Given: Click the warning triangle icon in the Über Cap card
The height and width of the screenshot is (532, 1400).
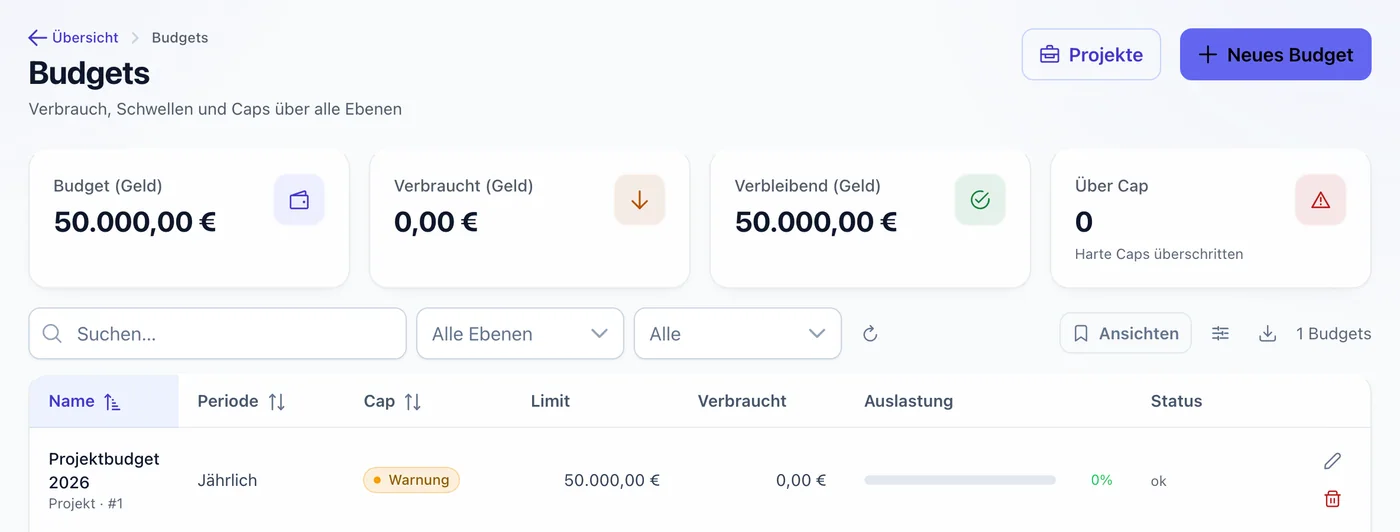Looking at the screenshot, I should point(1320,200).
